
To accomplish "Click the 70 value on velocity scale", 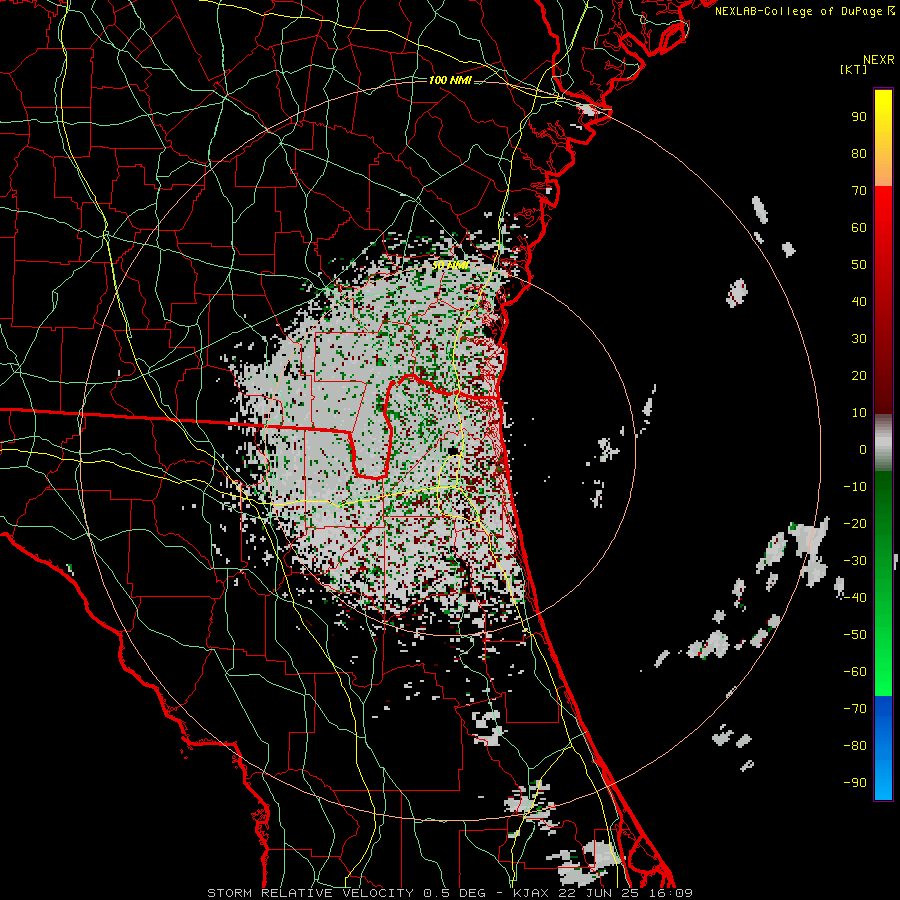I will coord(859,191).
